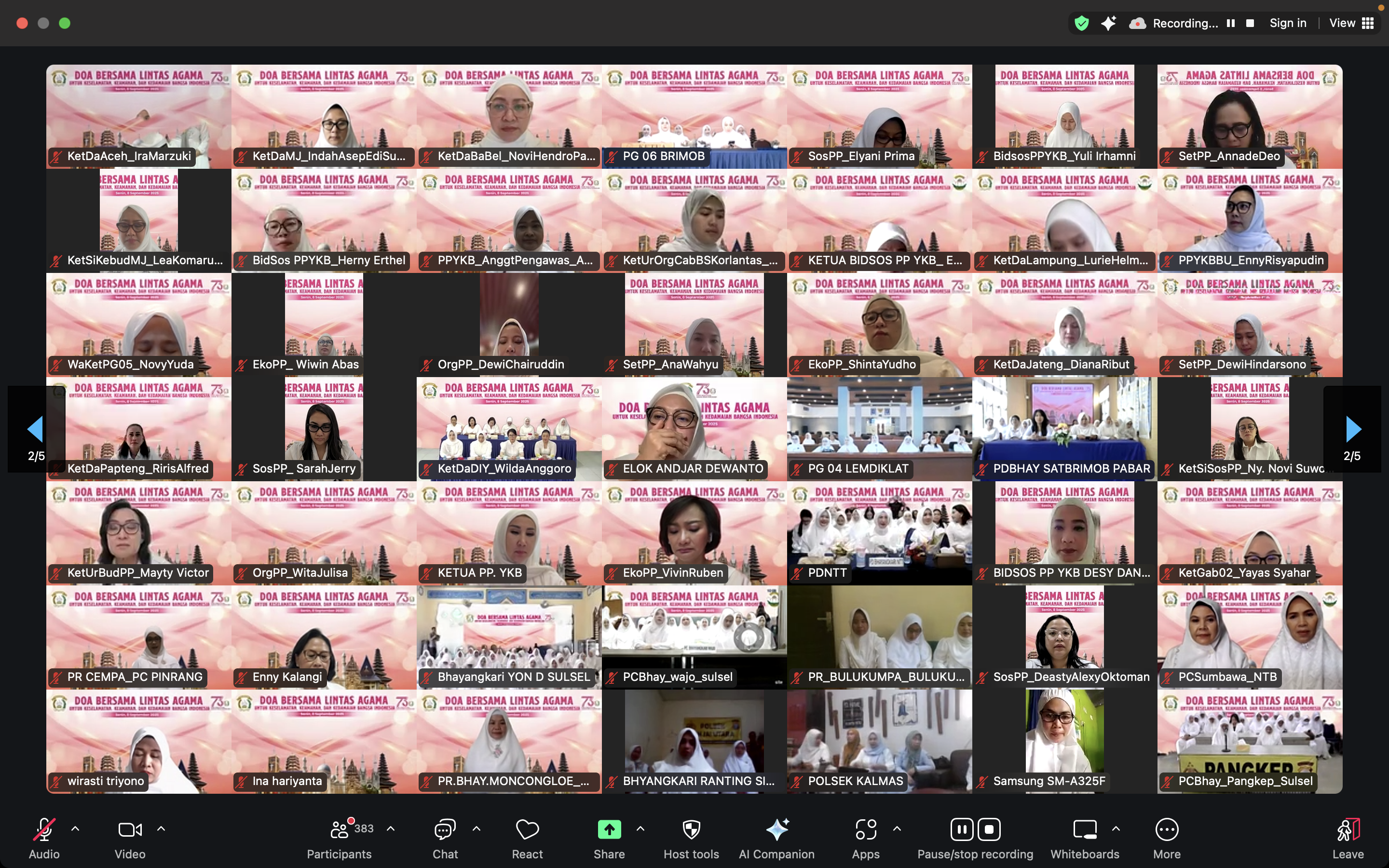Start video with camera icon
This screenshot has height=868, width=1389.
point(130,830)
